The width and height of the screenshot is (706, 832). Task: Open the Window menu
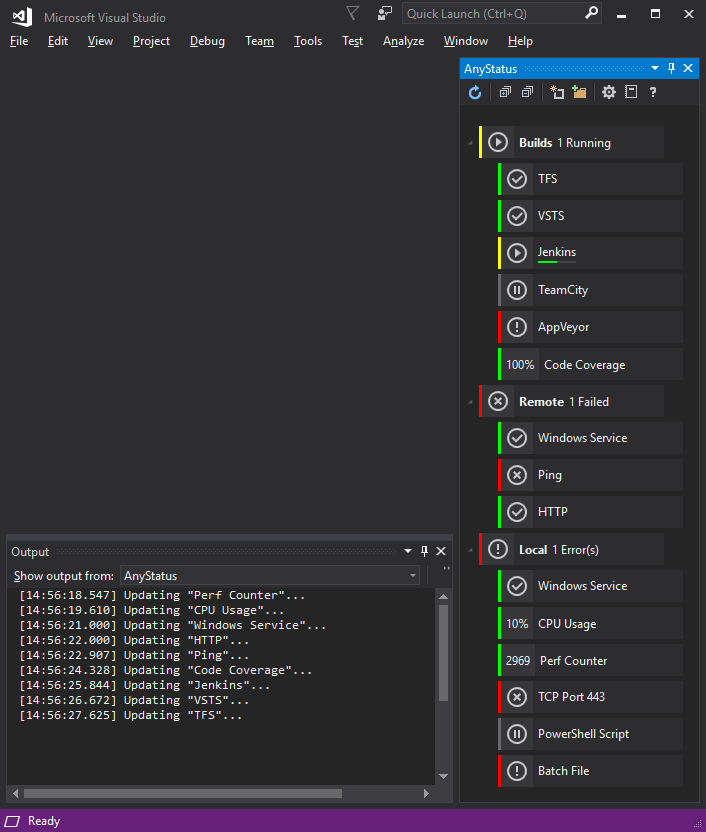tap(466, 41)
